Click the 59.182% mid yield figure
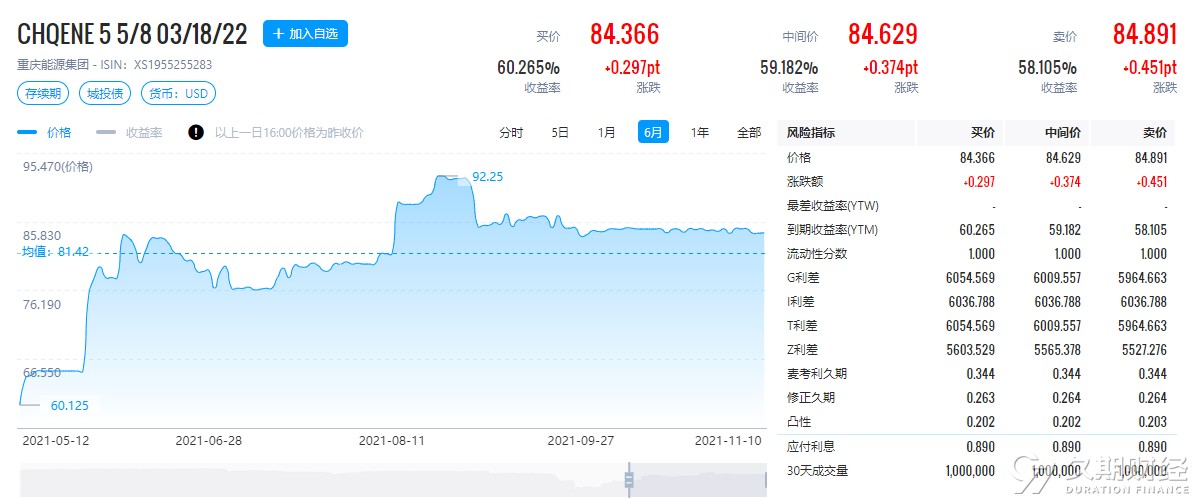 789,68
